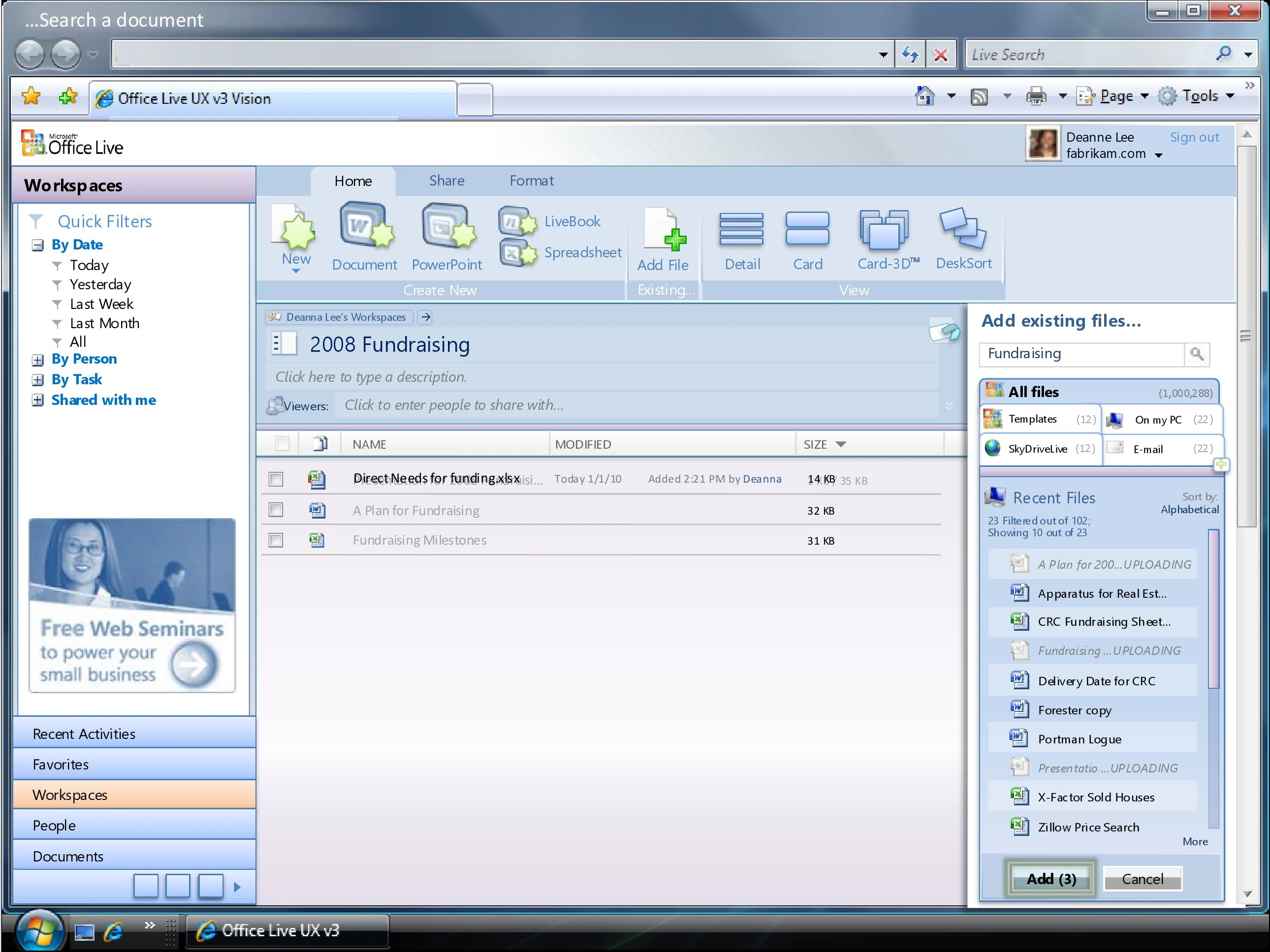This screenshot has height=952, width=1270.
Task: Click the main page vertical scrollbar
Action: (x=1246, y=336)
